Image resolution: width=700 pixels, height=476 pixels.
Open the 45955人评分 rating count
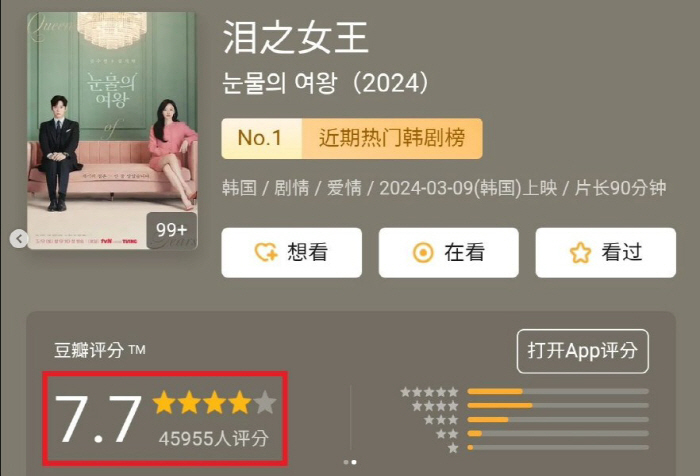(x=214, y=439)
